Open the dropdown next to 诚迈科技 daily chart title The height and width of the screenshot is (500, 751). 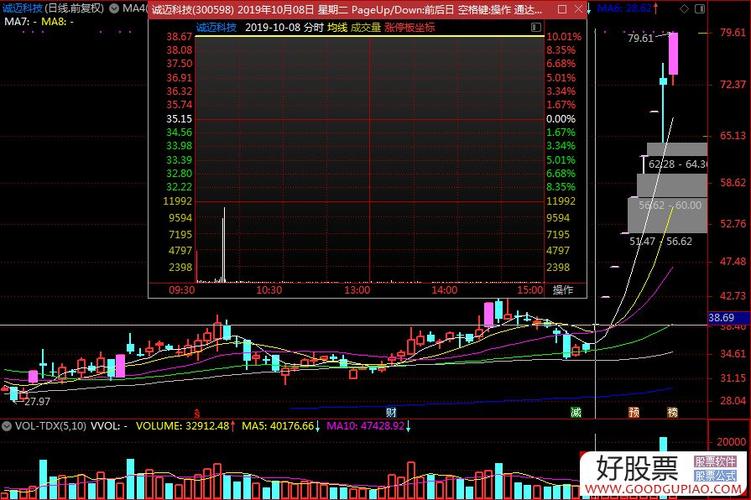pos(114,8)
